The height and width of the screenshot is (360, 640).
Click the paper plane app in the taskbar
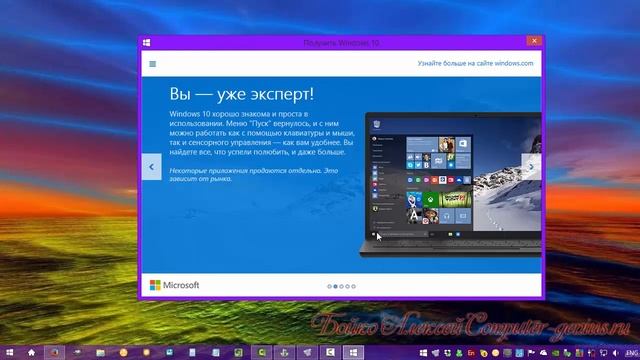(x=307, y=353)
